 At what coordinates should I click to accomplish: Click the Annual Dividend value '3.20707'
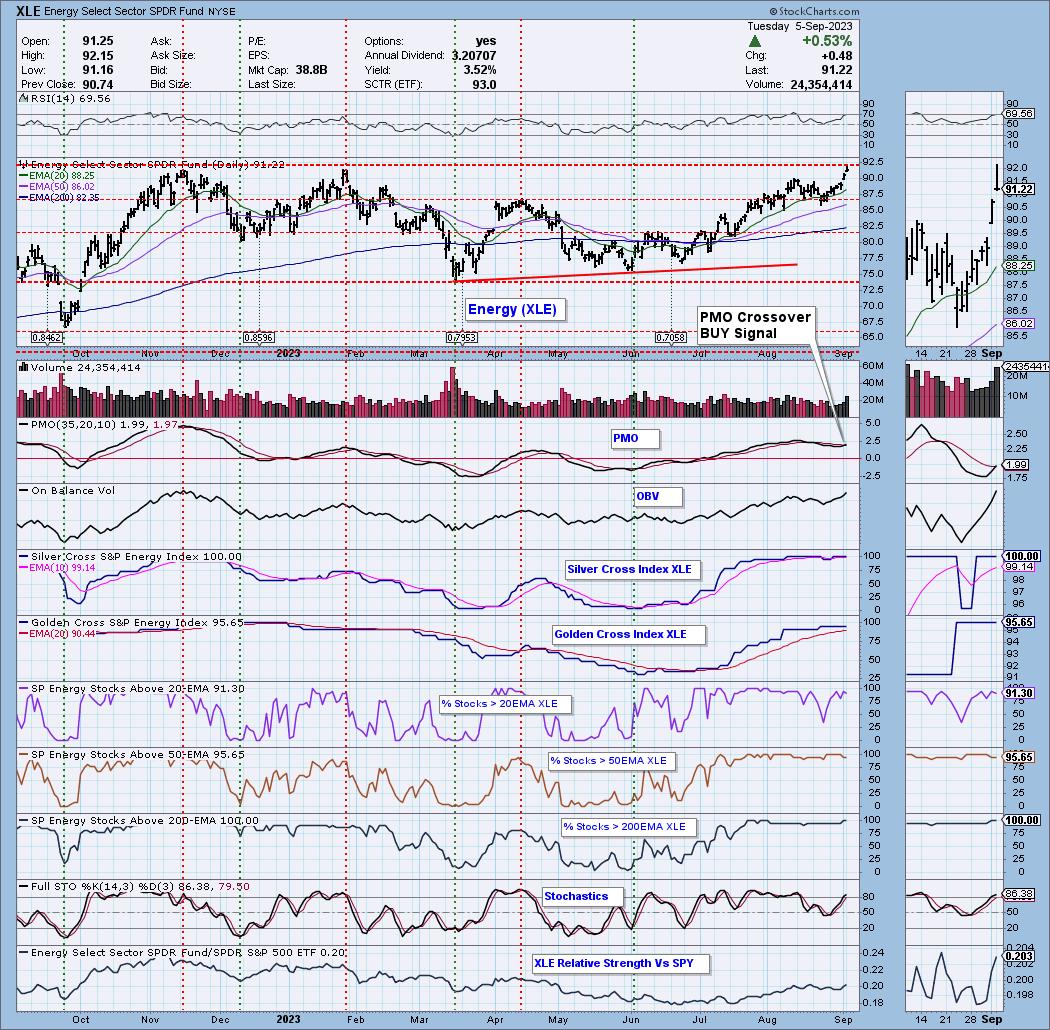click(x=474, y=56)
